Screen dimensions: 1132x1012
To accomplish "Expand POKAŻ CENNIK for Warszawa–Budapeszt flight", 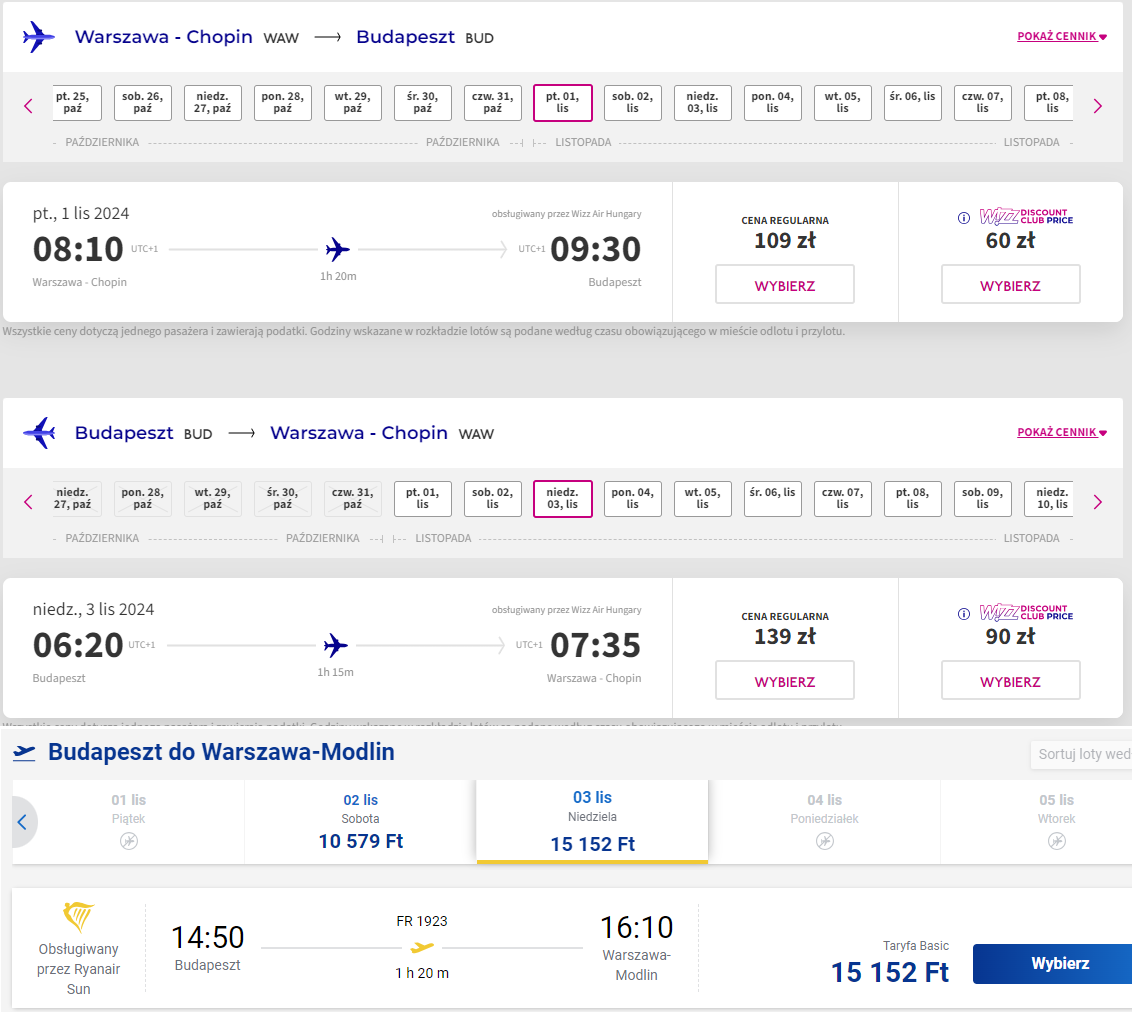I will tap(1061, 36).
